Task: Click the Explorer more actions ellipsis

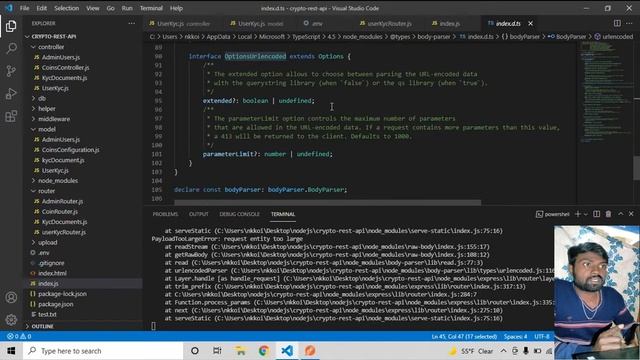Action: click(131, 23)
